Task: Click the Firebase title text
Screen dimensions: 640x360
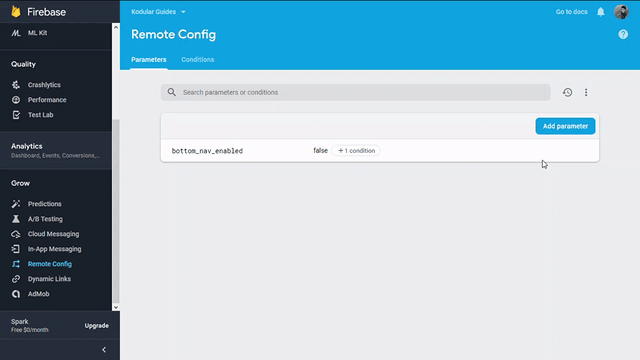Action: click(x=47, y=12)
